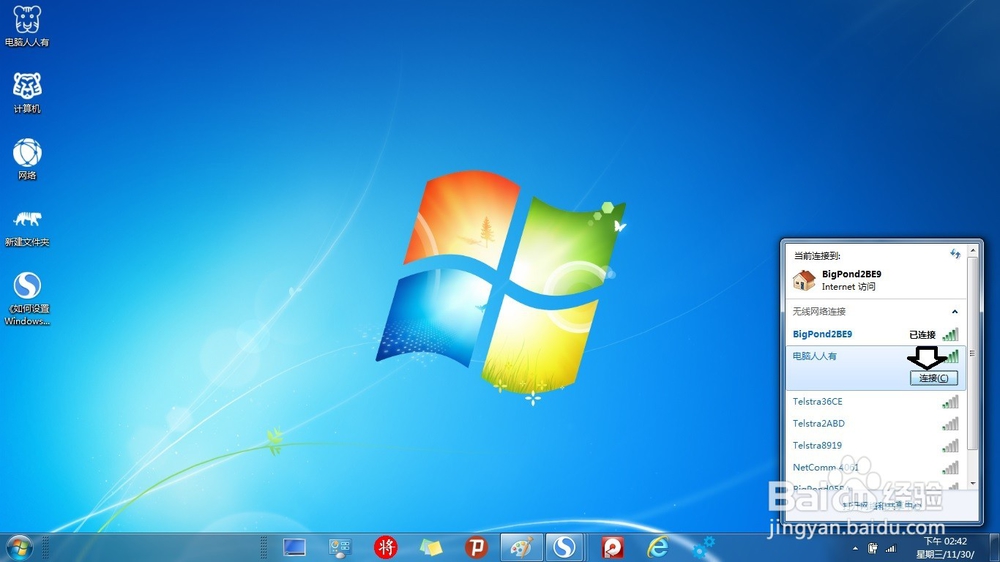Click the house icon for BigPond2BE9
This screenshot has height=562, width=1000.
(804, 280)
